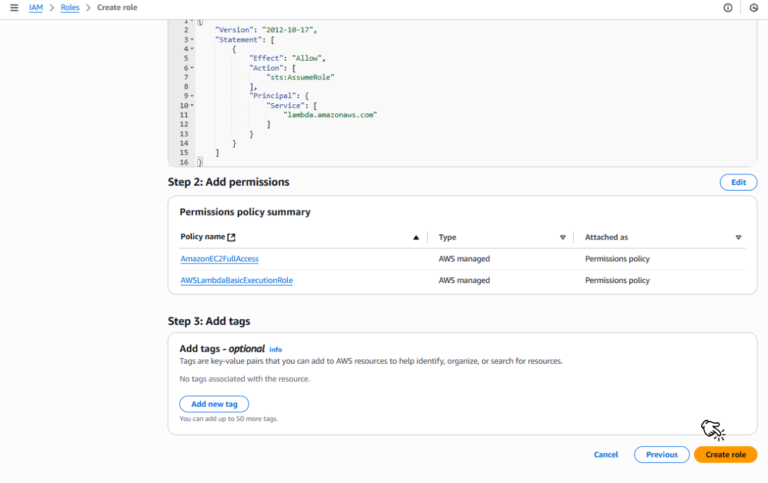Viewport: 768px width, 483px height.
Task: Open the hamburger navigation menu
Action: pyautogui.click(x=14, y=8)
